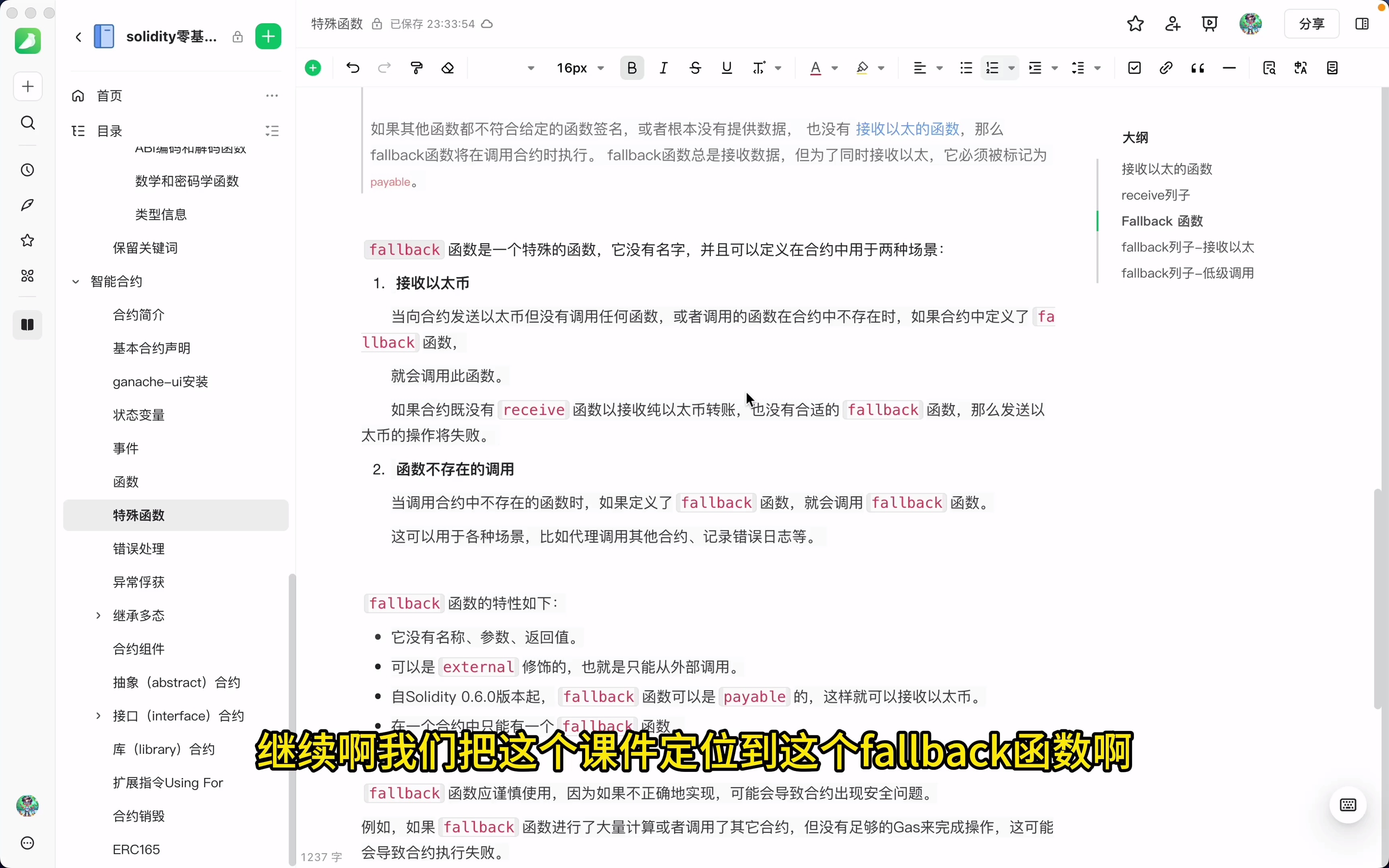Open the recent history clock icon

27,169
